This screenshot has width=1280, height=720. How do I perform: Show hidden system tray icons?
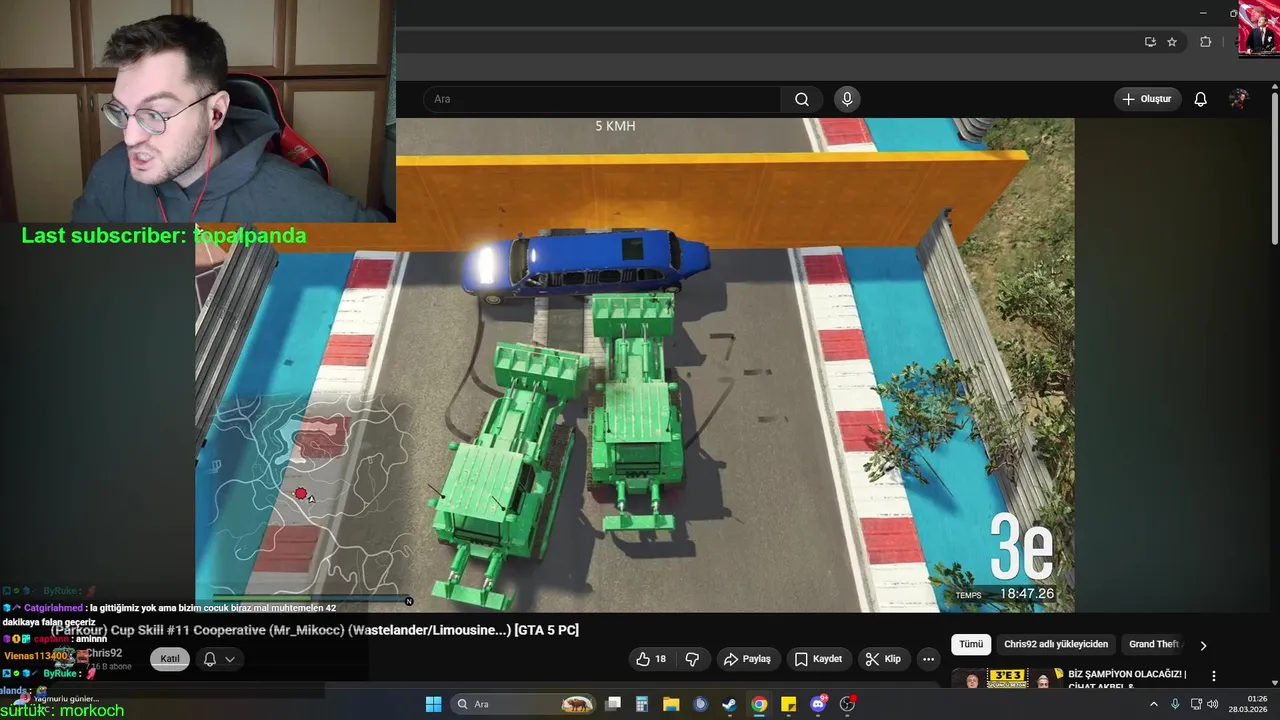click(x=1153, y=704)
